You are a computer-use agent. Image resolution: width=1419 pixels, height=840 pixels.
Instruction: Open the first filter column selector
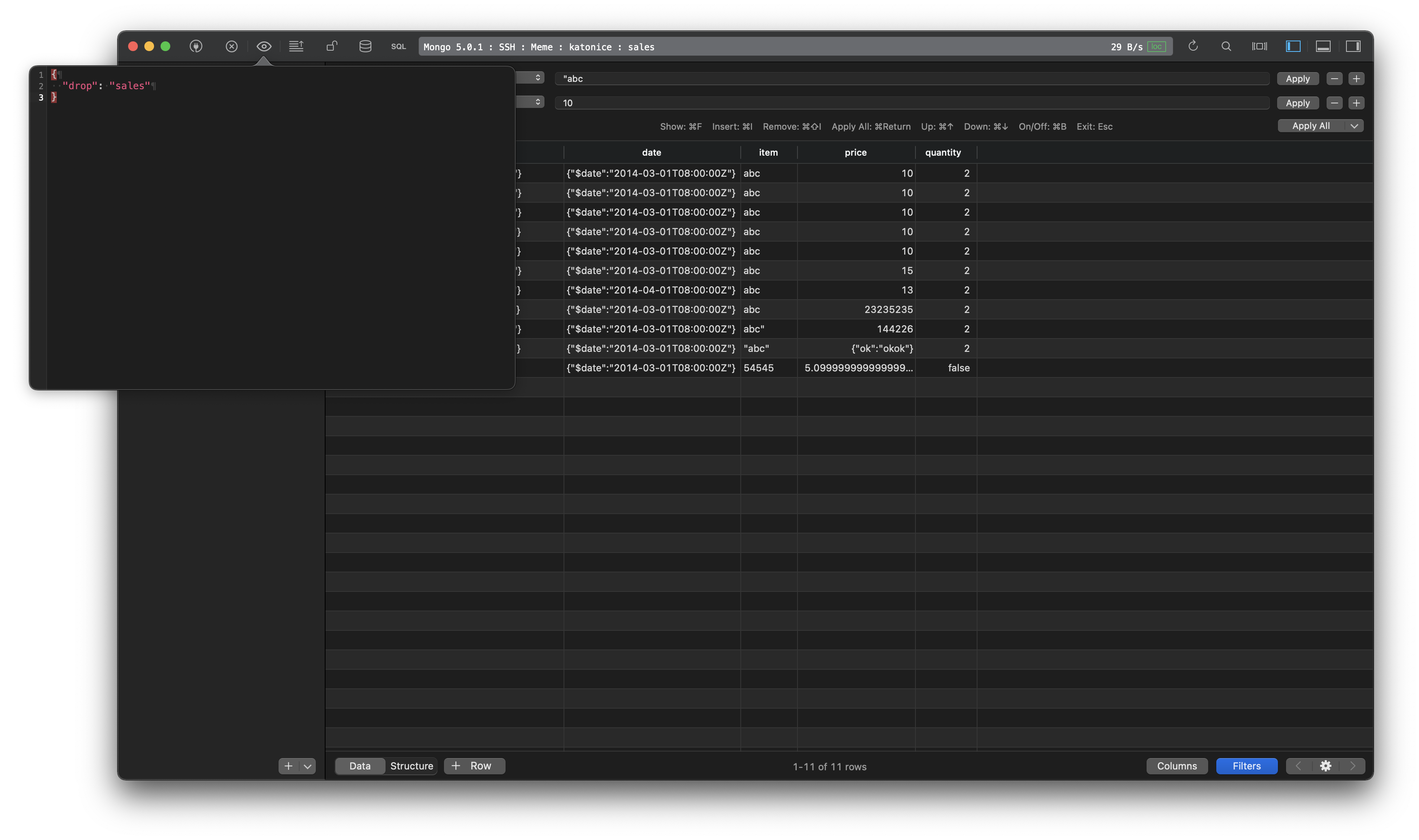point(530,77)
